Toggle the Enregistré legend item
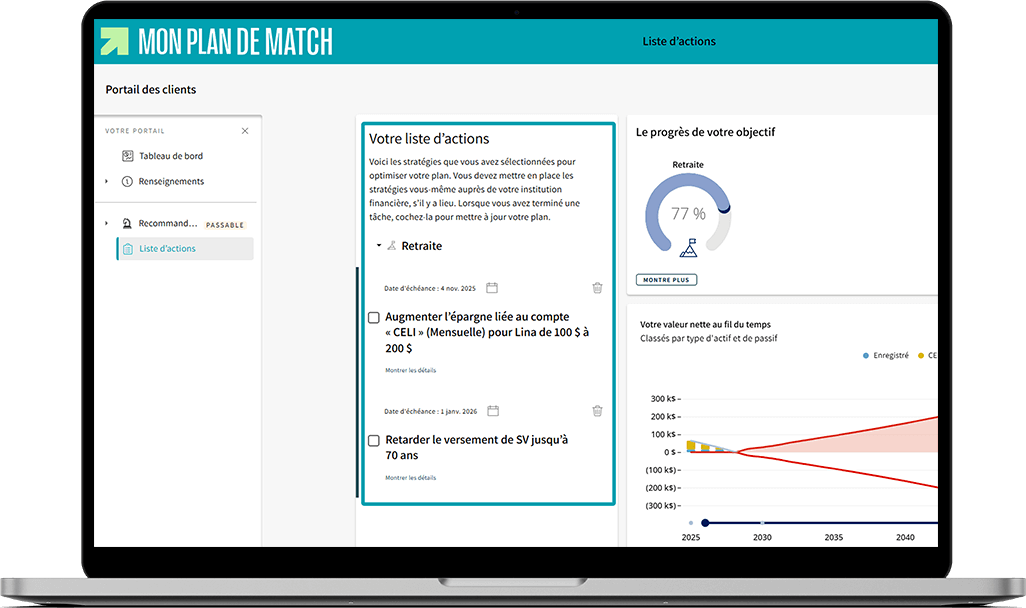The image size is (1026, 608). tap(886, 355)
